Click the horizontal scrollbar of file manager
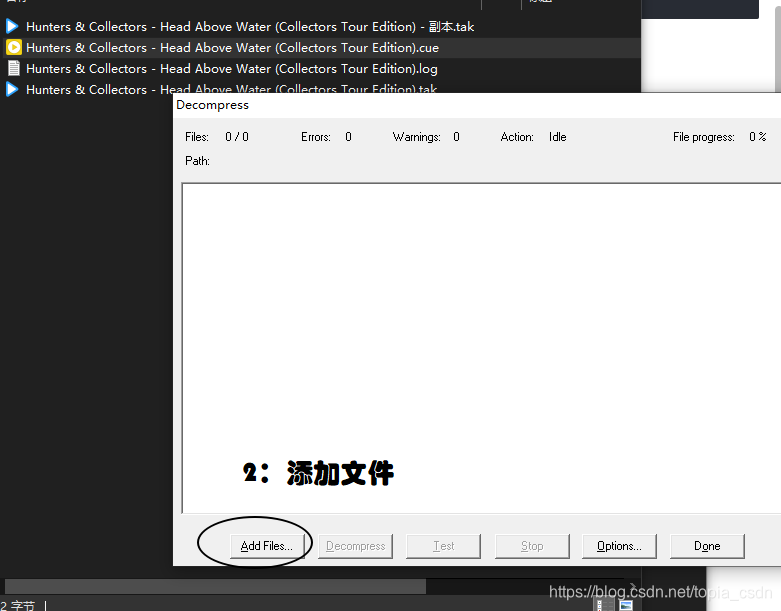Screen dimensions: 781x611 click(215, 586)
